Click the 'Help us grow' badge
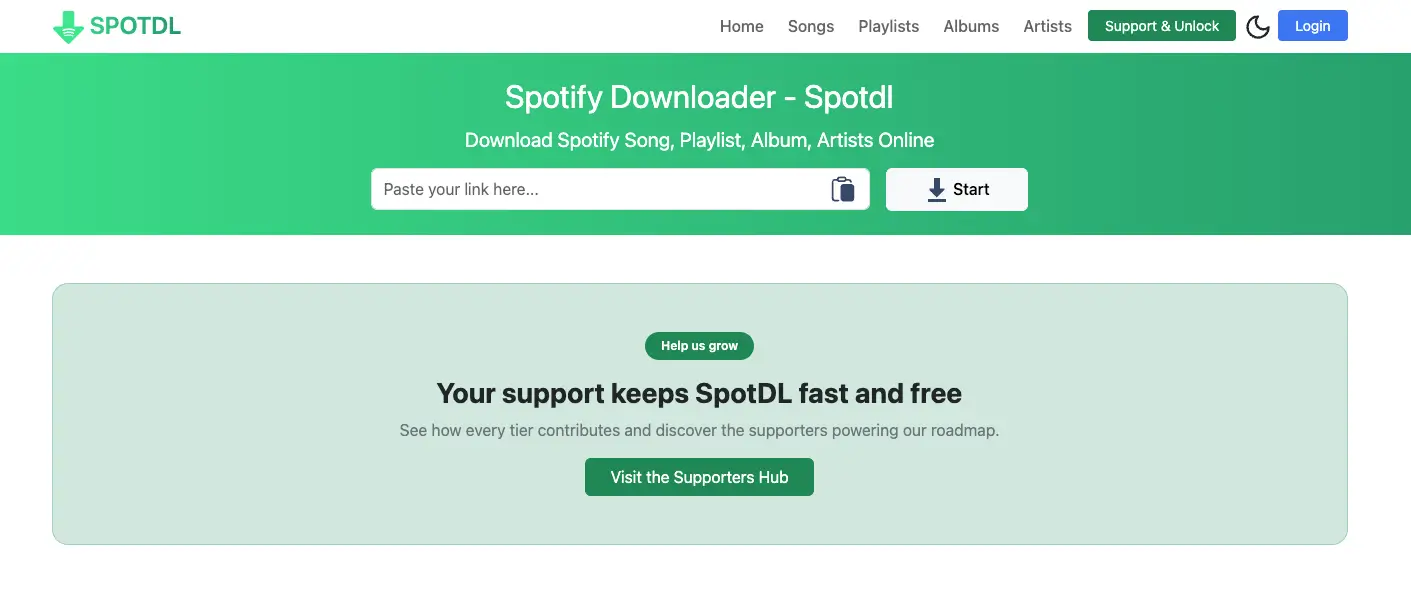1411x593 pixels. [x=699, y=346]
